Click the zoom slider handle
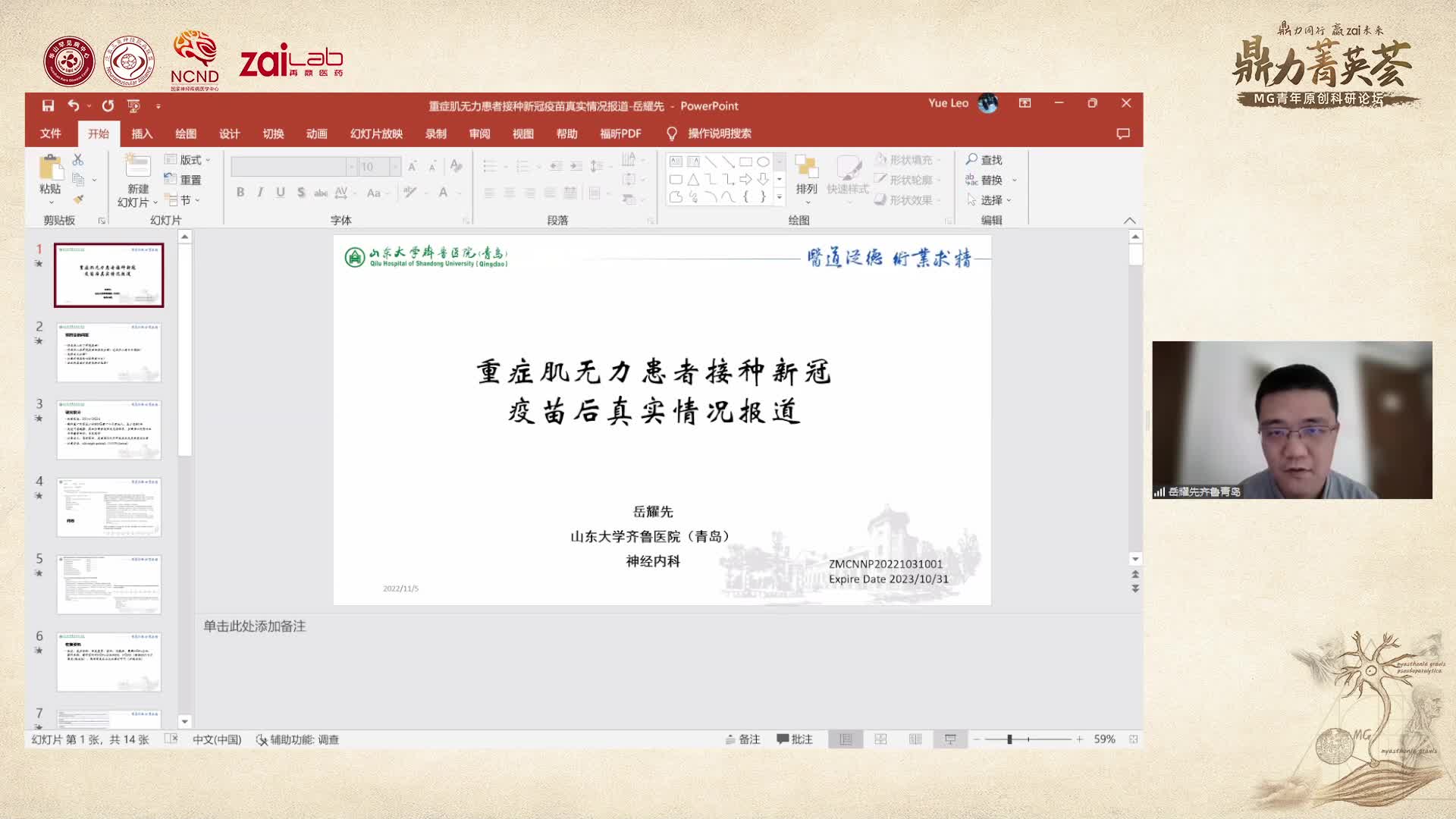The image size is (1456, 819). tap(1009, 739)
